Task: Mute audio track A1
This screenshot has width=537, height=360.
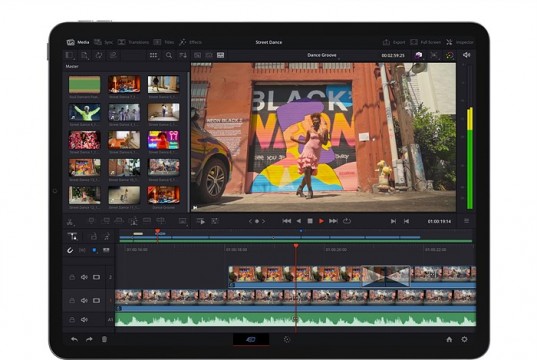Action: [x=84, y=320]
